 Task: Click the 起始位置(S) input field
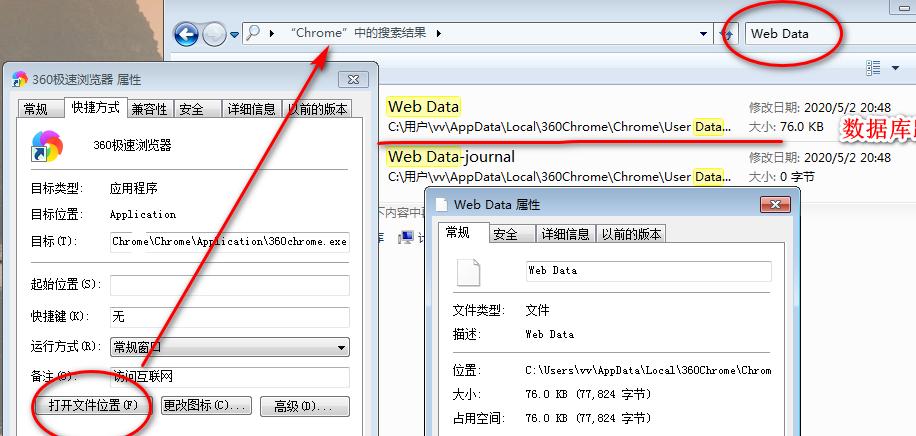tap(230, 285)
